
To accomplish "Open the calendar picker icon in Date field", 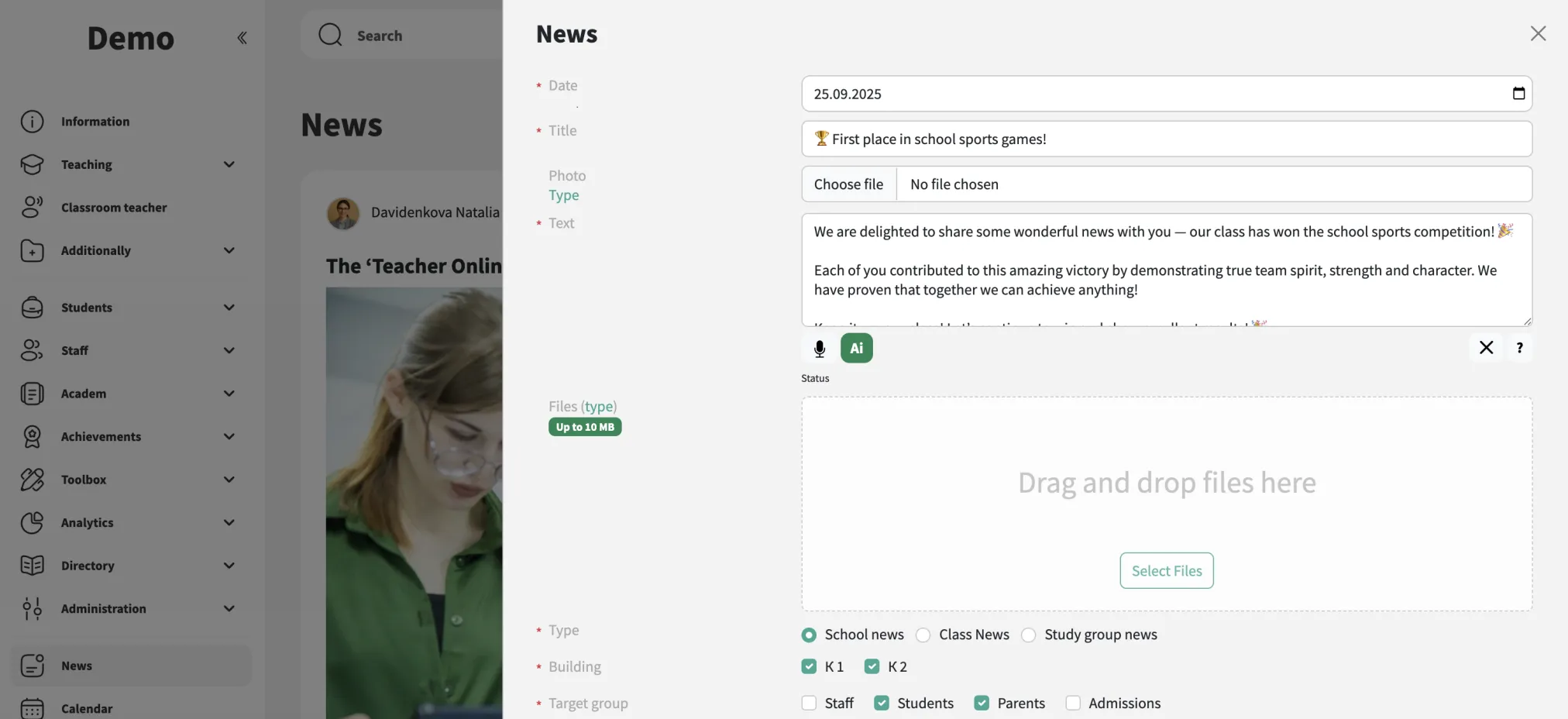I will 1518,94.
